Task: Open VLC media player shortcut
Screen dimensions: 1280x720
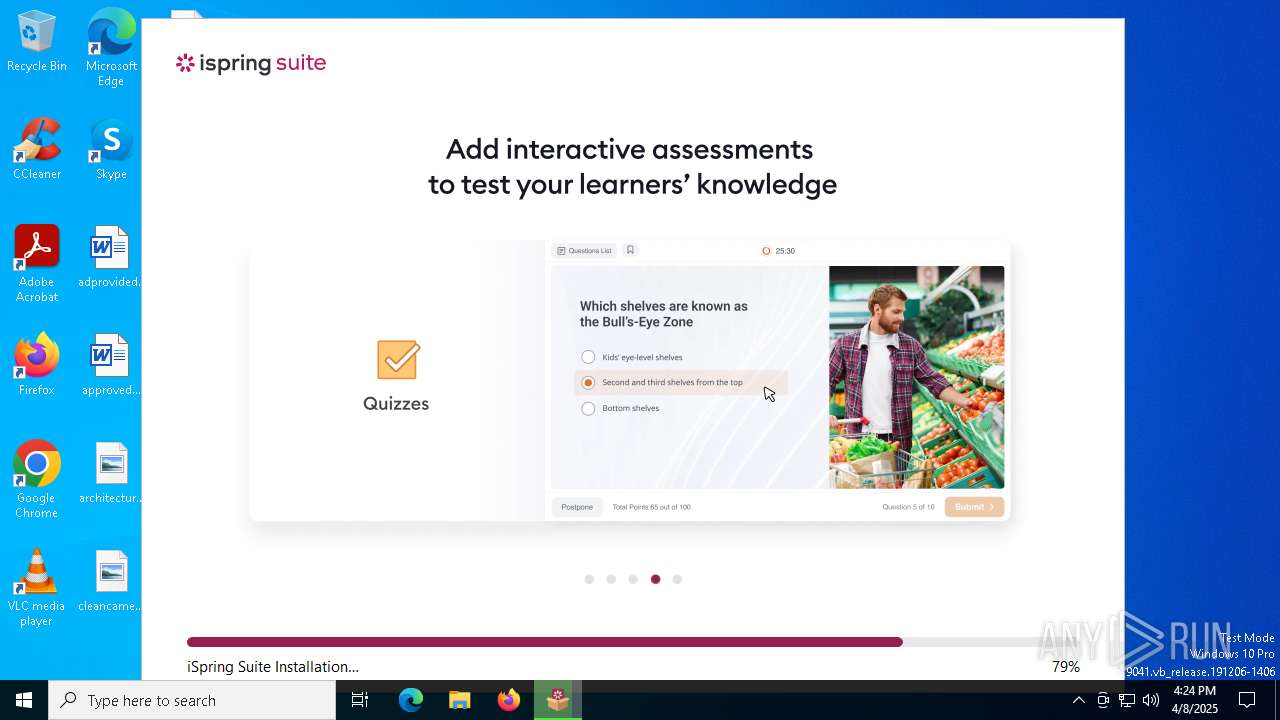Action: (37, 588)
